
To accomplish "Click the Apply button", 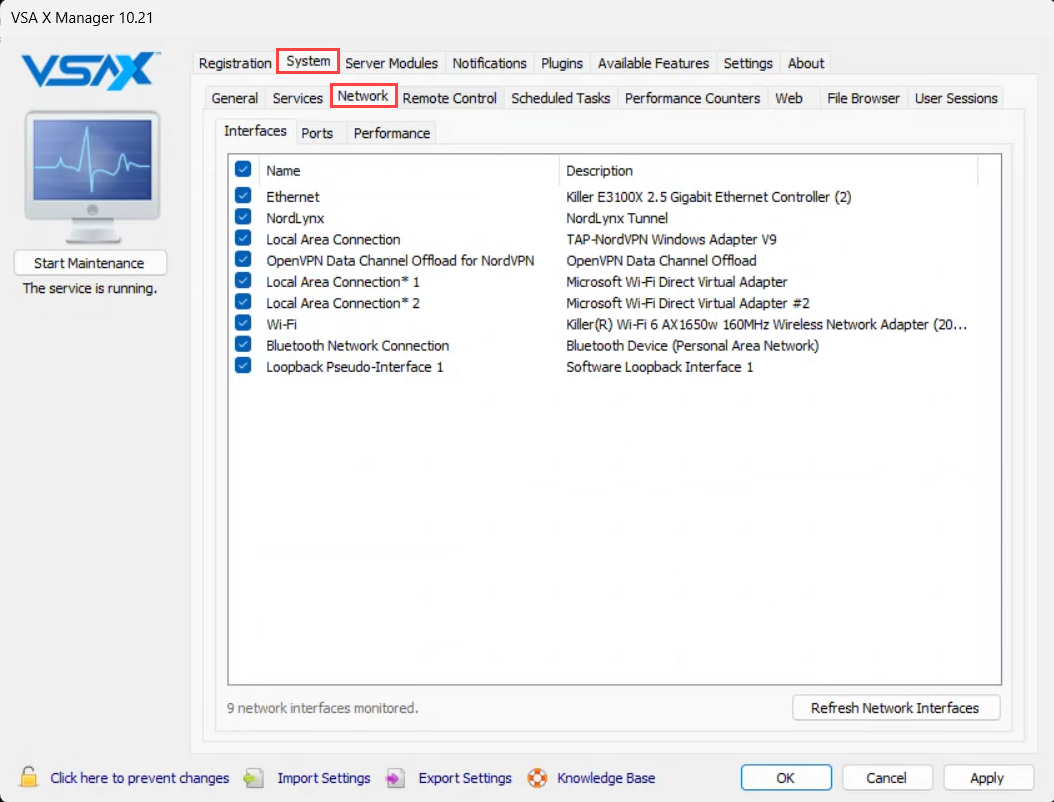I will (987, 778).
